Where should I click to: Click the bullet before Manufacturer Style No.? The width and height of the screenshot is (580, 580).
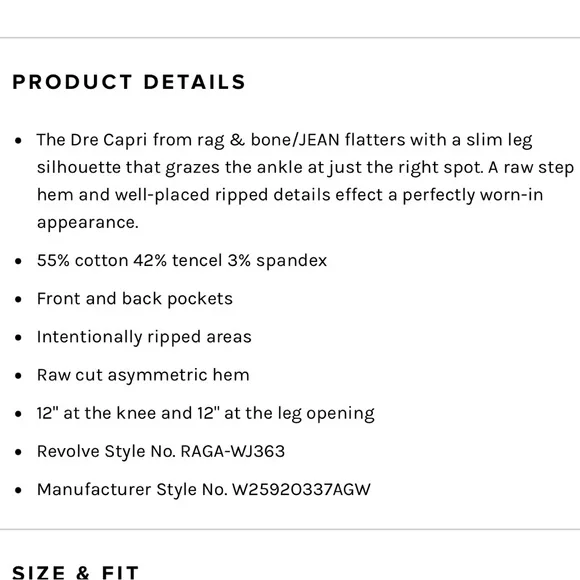click(18, 490)
